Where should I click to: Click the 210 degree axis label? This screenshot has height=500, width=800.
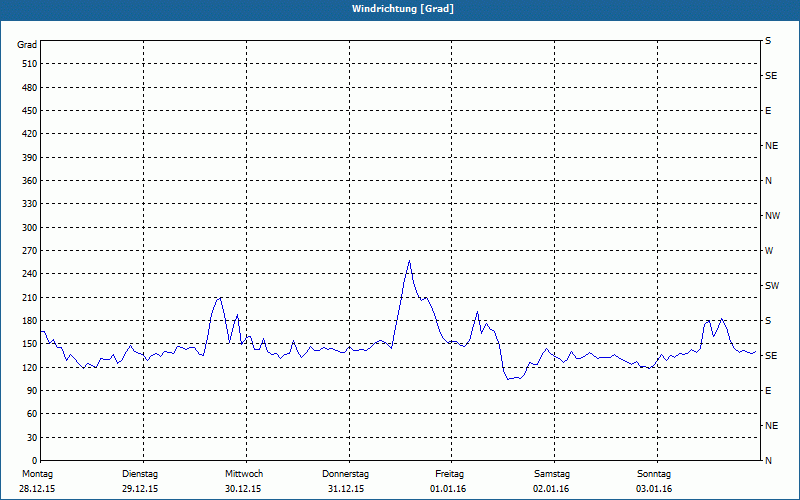point(30,297)
